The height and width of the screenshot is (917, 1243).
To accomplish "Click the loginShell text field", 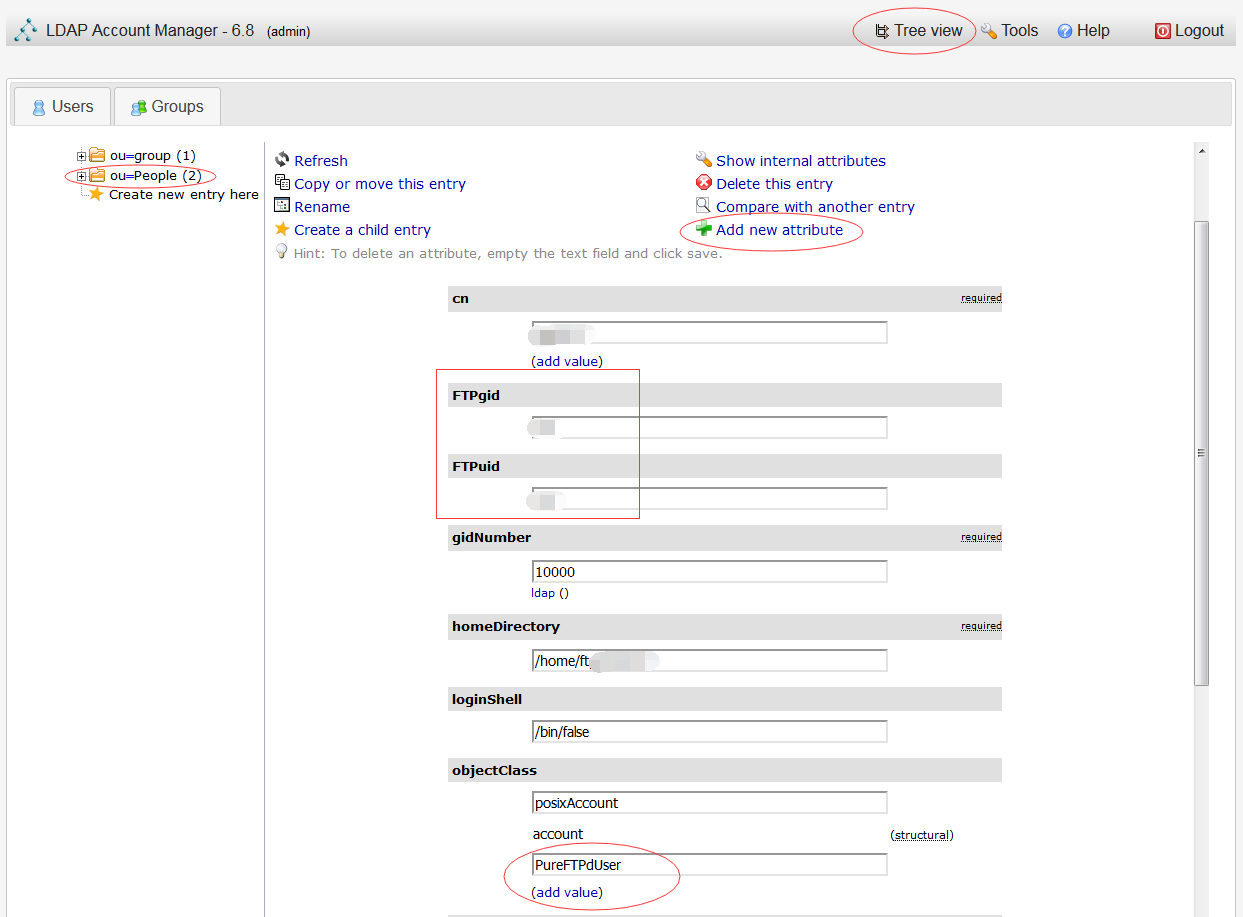I will click(709, 732).
